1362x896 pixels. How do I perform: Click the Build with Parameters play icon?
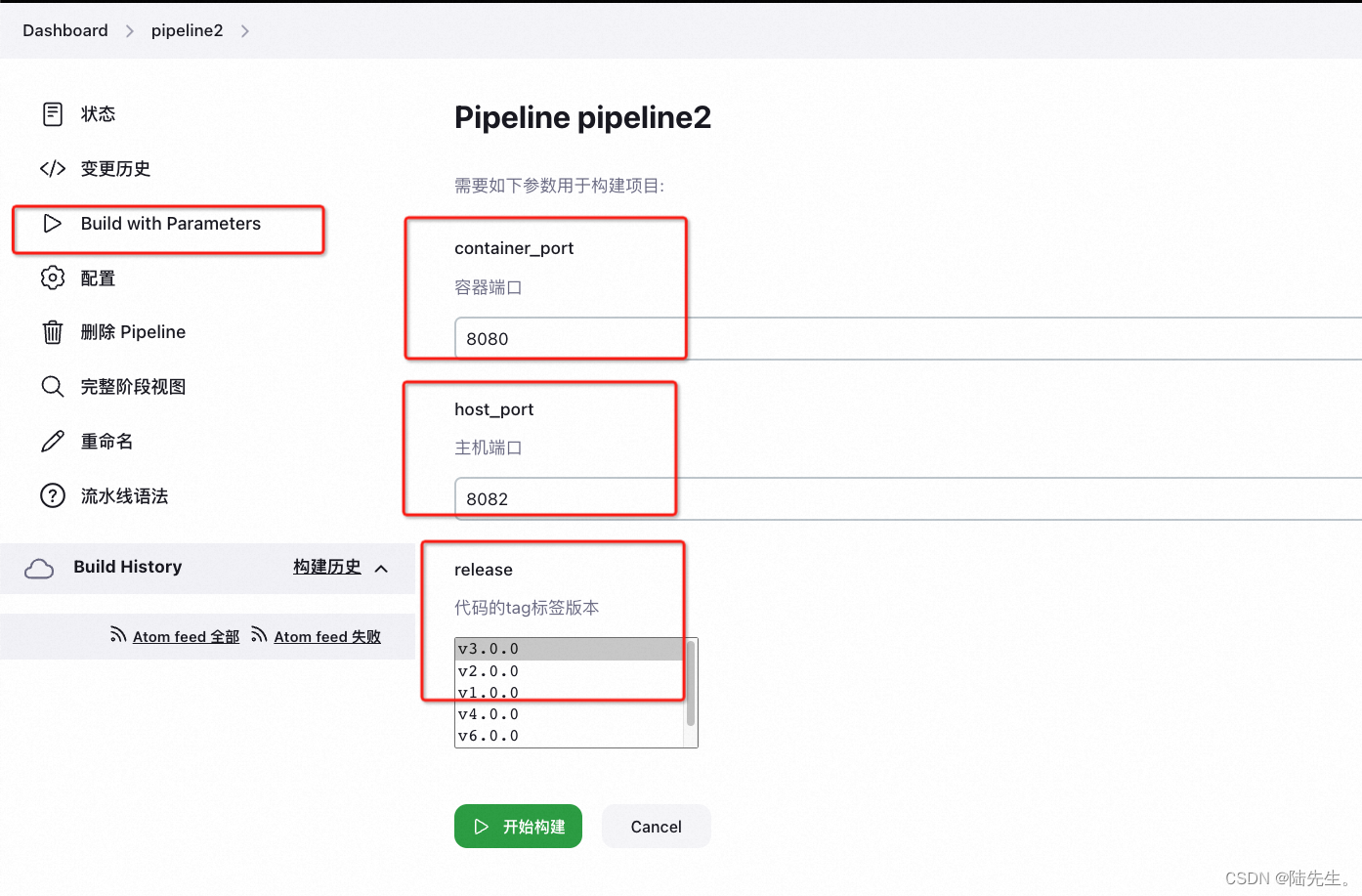(x=53, y=224)
